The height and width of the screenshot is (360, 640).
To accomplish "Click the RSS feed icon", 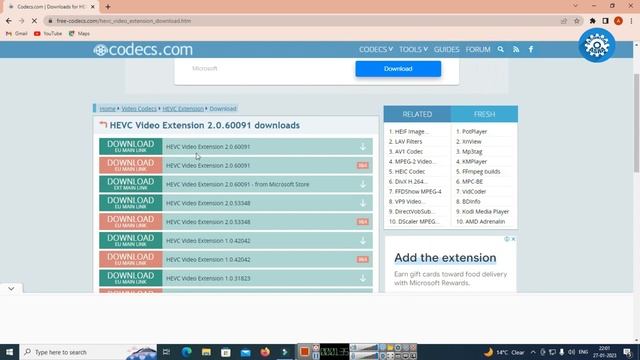I will tap(516, 49).
